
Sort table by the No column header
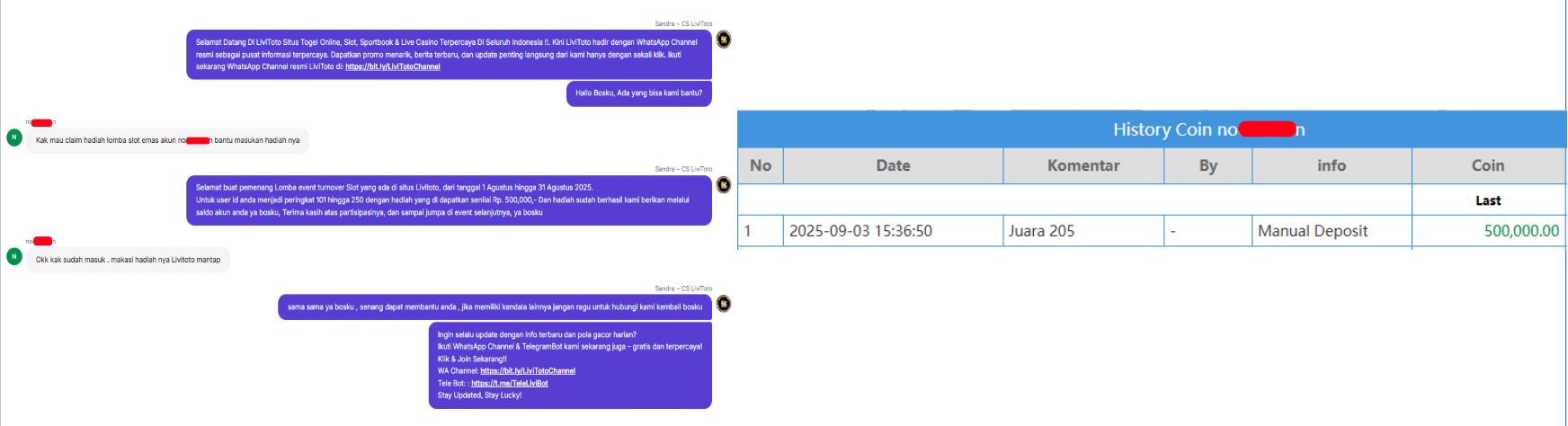coord(761,165)
